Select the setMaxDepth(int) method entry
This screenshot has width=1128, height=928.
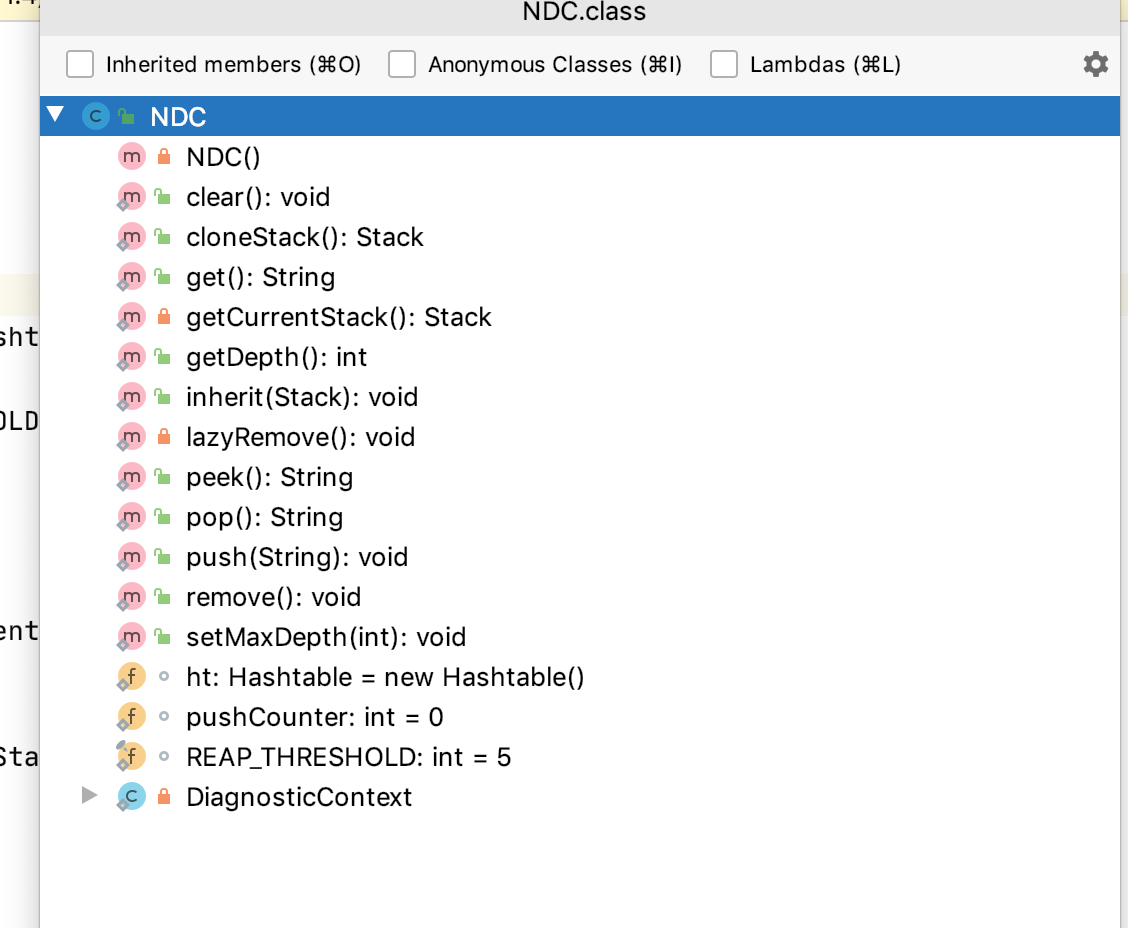(326, 636)
